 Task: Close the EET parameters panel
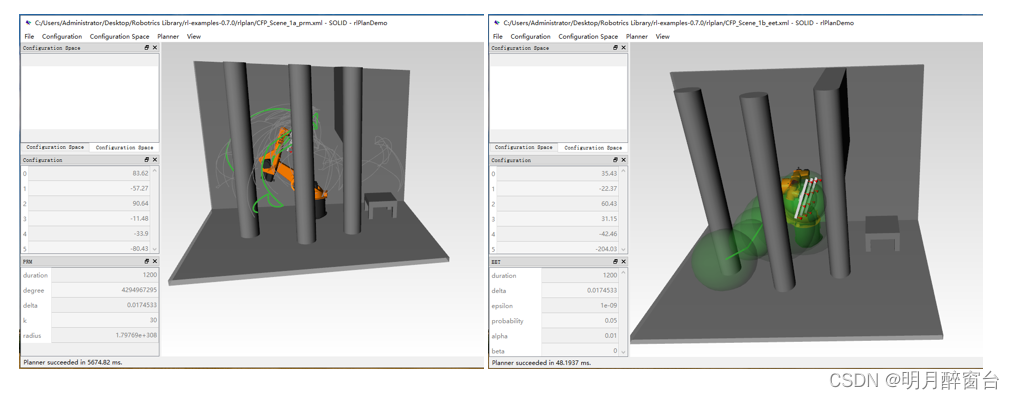pyautogui.click(x=623, y=262)
